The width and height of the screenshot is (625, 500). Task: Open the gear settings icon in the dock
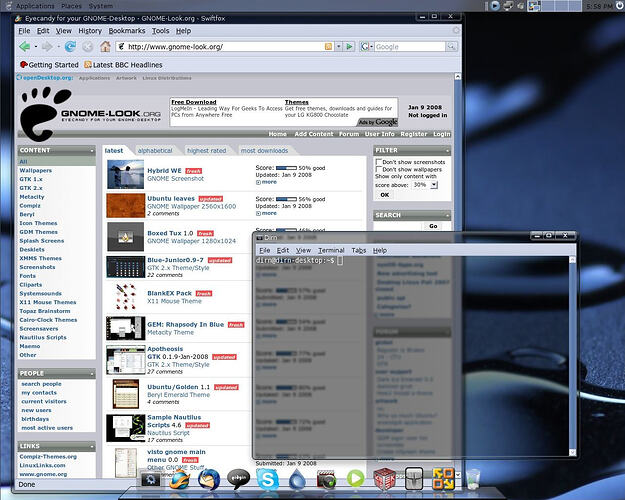click(x=151, y=480)
